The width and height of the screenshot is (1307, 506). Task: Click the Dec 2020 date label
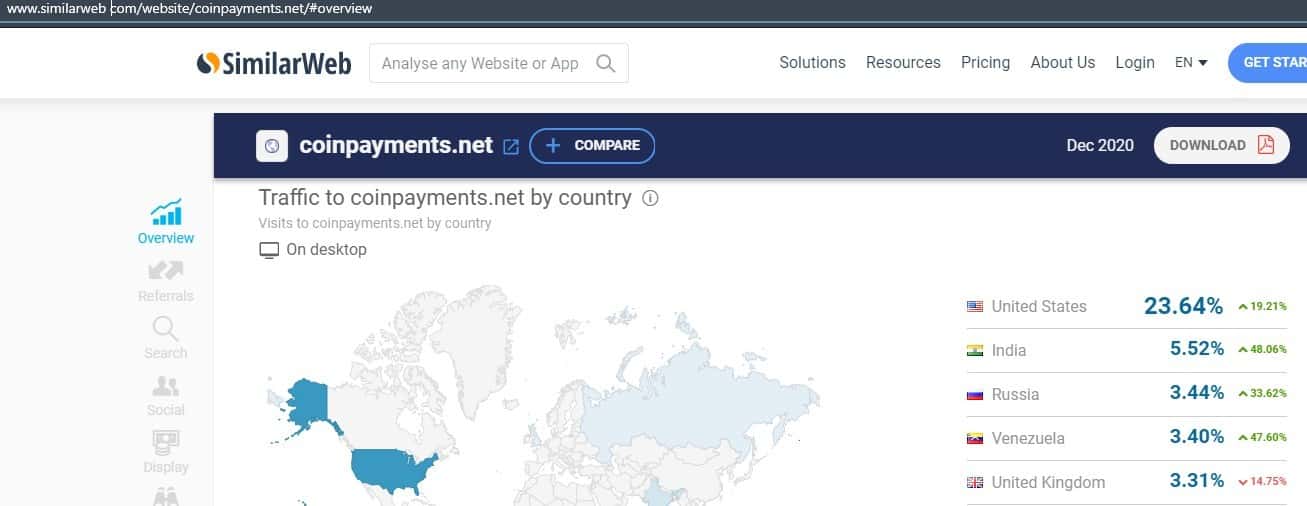1100,145
